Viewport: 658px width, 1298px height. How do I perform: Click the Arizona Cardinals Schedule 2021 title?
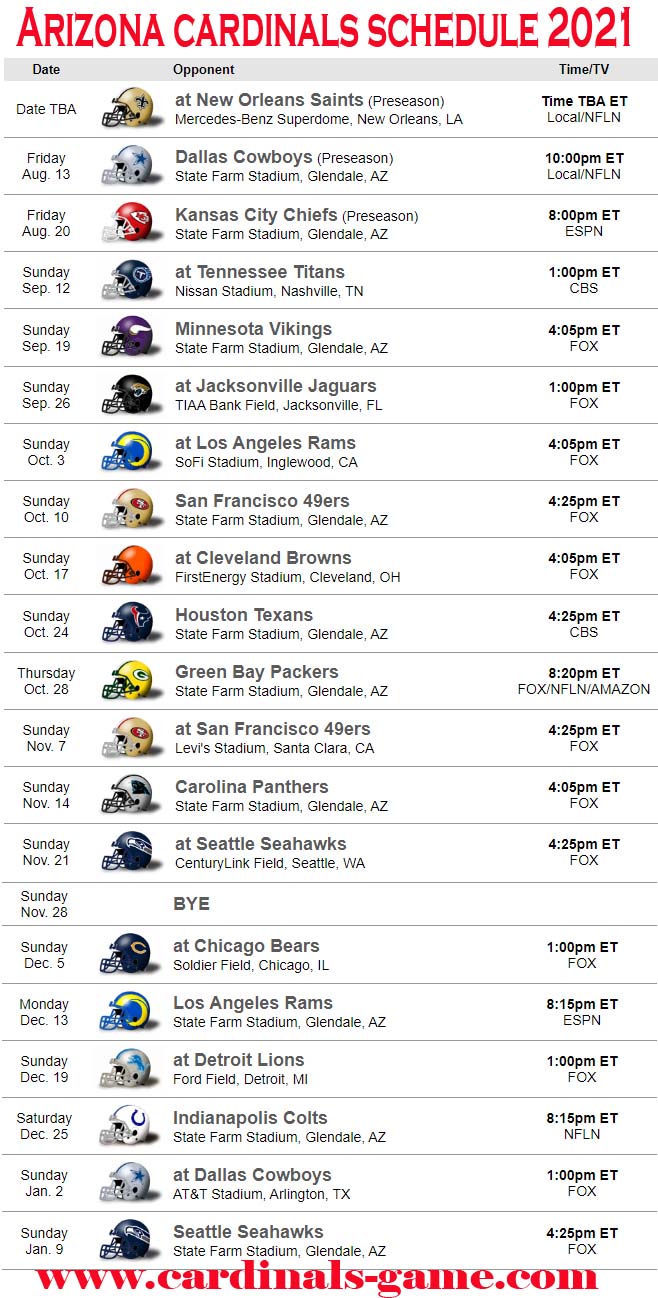point(325,28)
